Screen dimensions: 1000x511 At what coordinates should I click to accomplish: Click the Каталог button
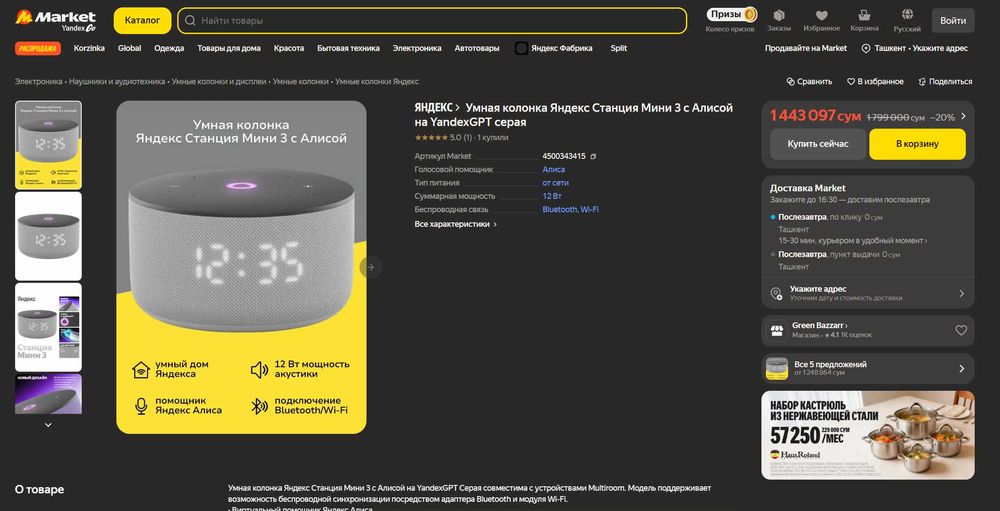[x=142, y=20]
